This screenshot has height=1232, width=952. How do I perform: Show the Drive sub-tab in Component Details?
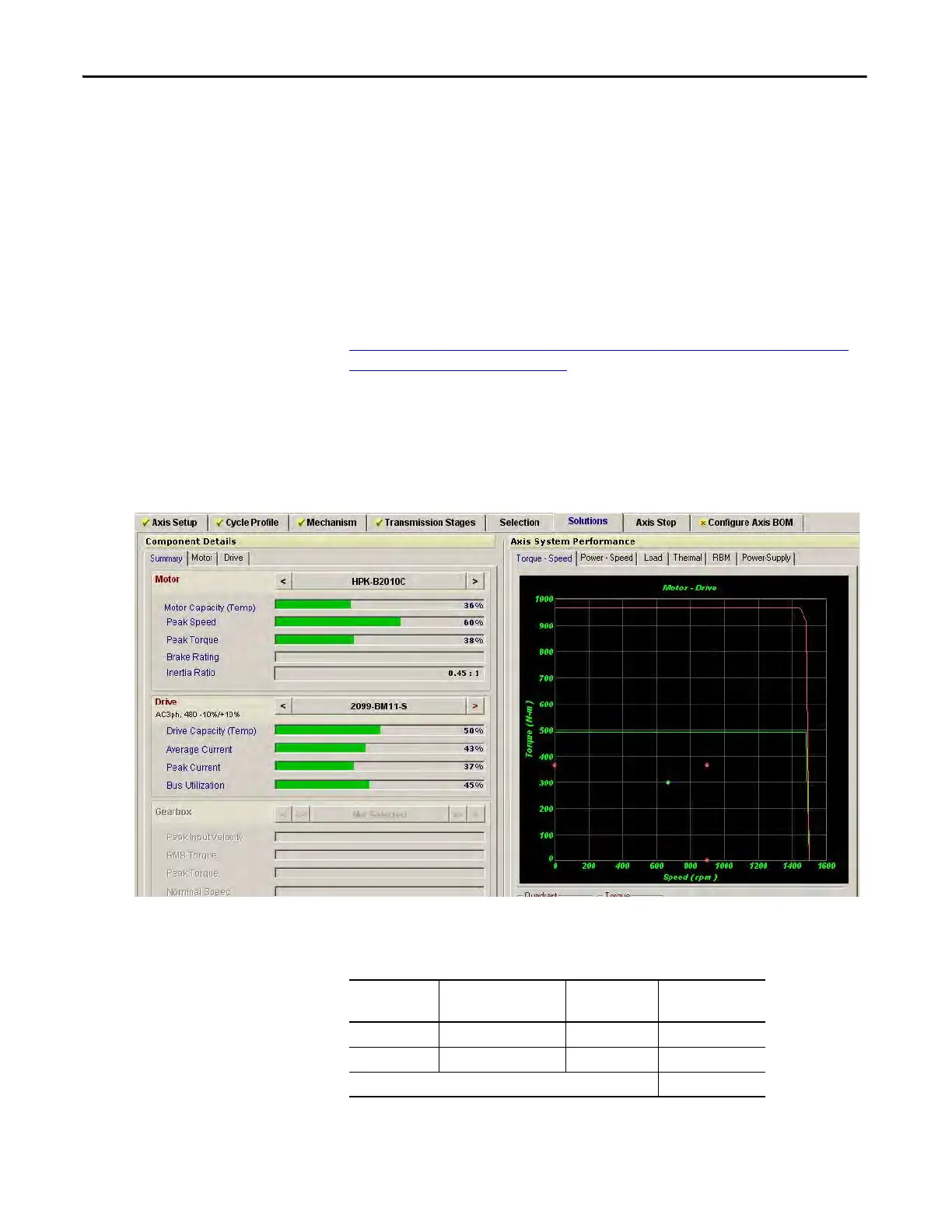233,558
